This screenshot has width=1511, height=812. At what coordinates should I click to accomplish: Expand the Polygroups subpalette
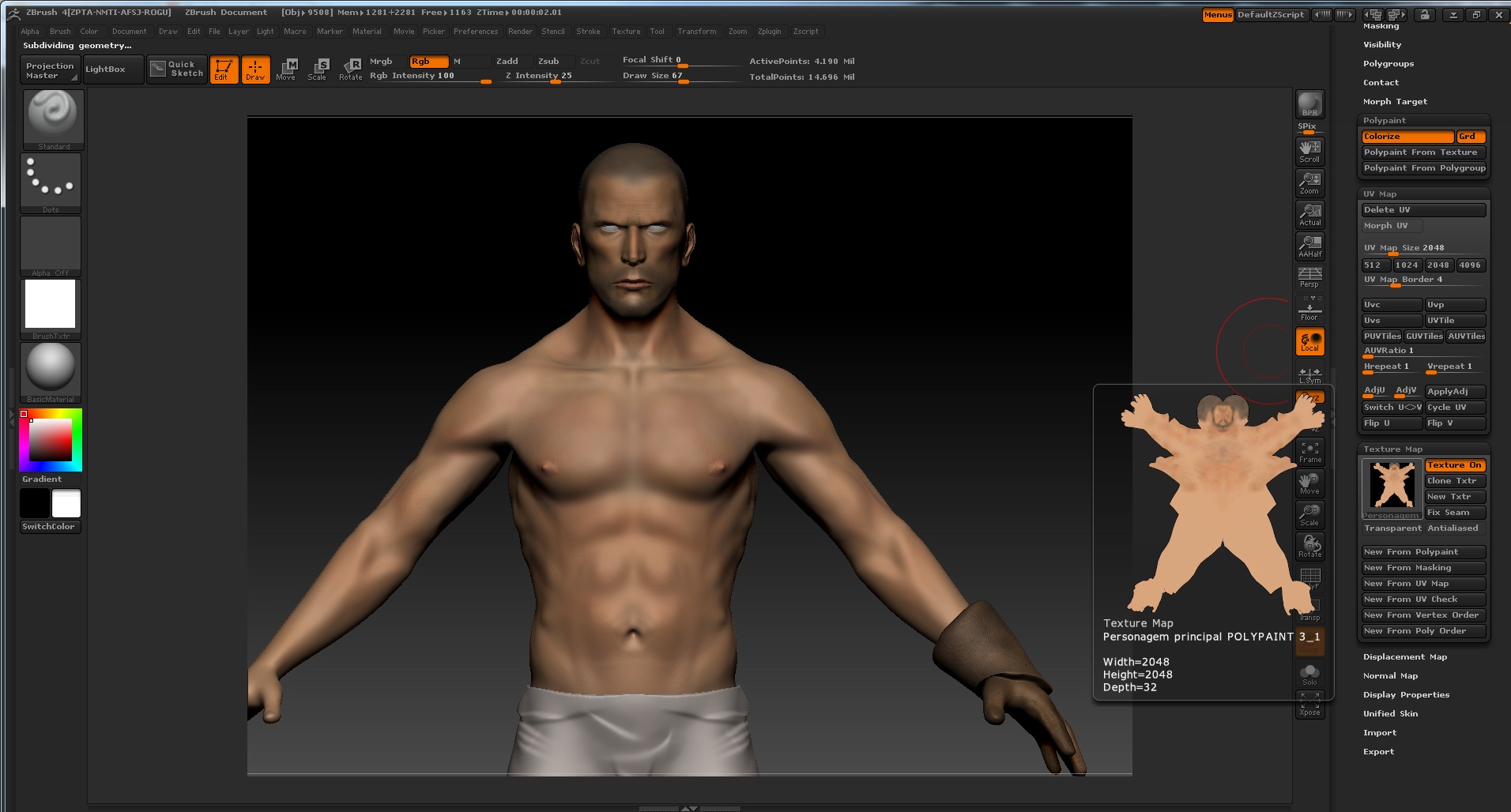point(1389,64)
